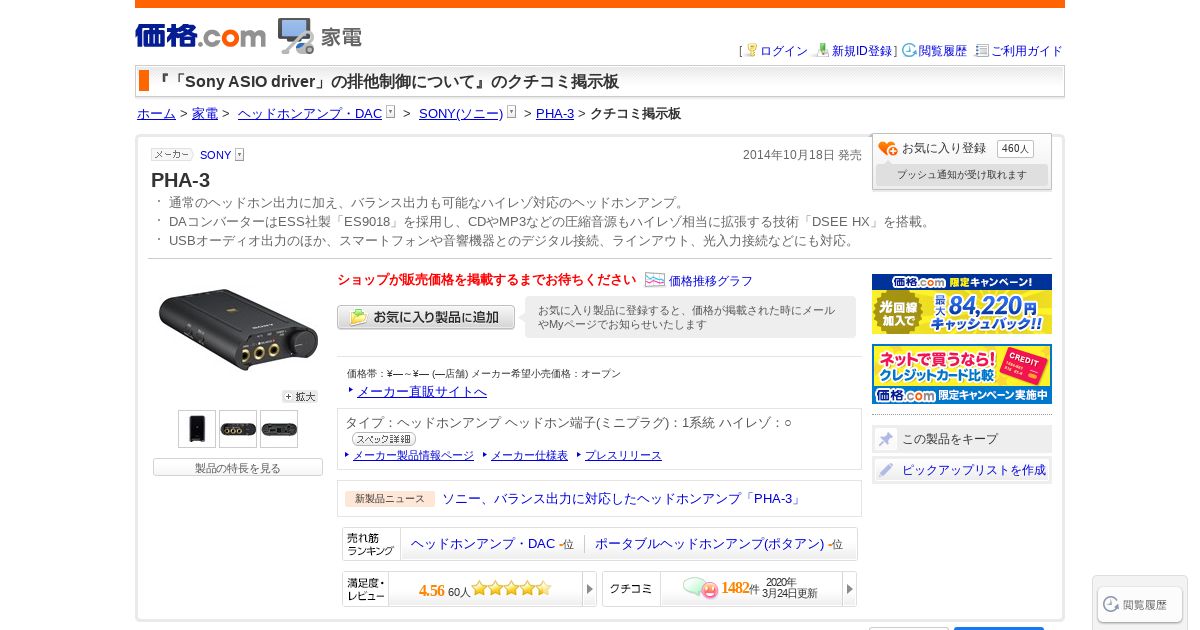Screen dimensions: 1200x630
Task: Click the price trend graph icon
Action: pyautogui.click(x=655, y=280)
